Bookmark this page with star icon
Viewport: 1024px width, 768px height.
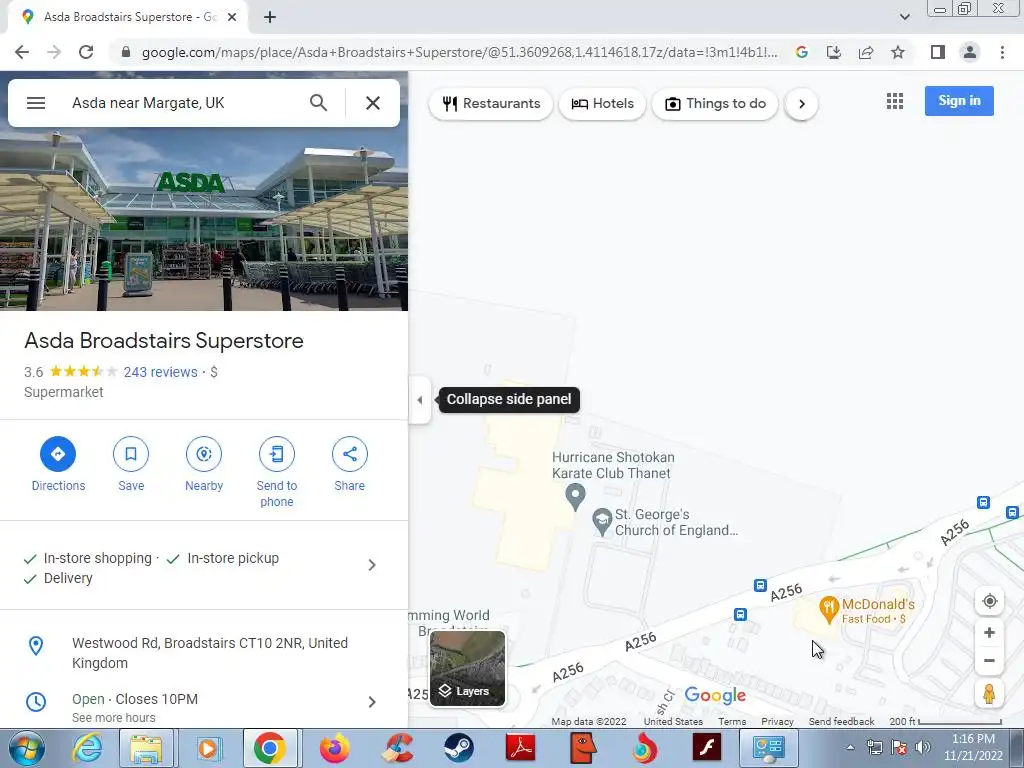pos(898,52)
